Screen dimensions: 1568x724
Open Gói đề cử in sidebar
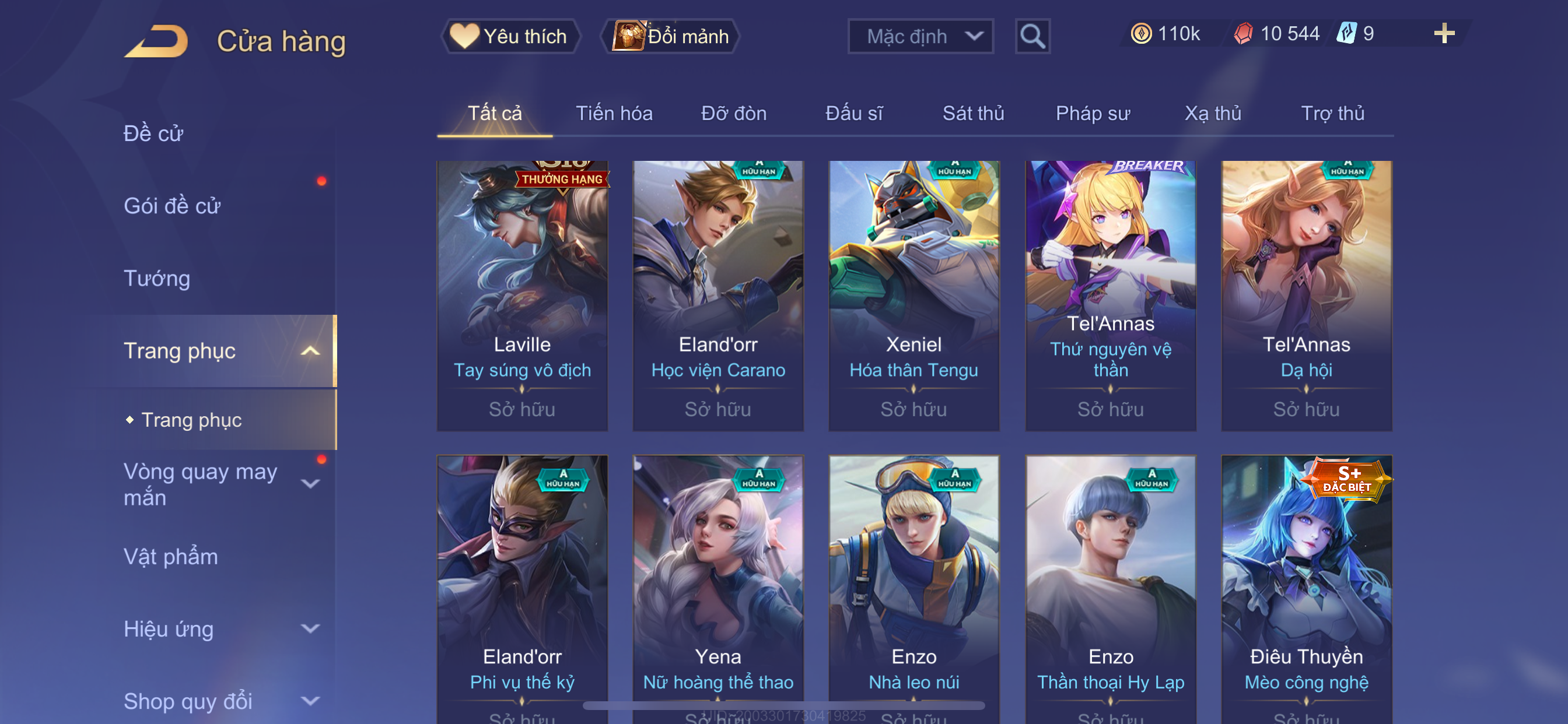click(x=171, y=206)
